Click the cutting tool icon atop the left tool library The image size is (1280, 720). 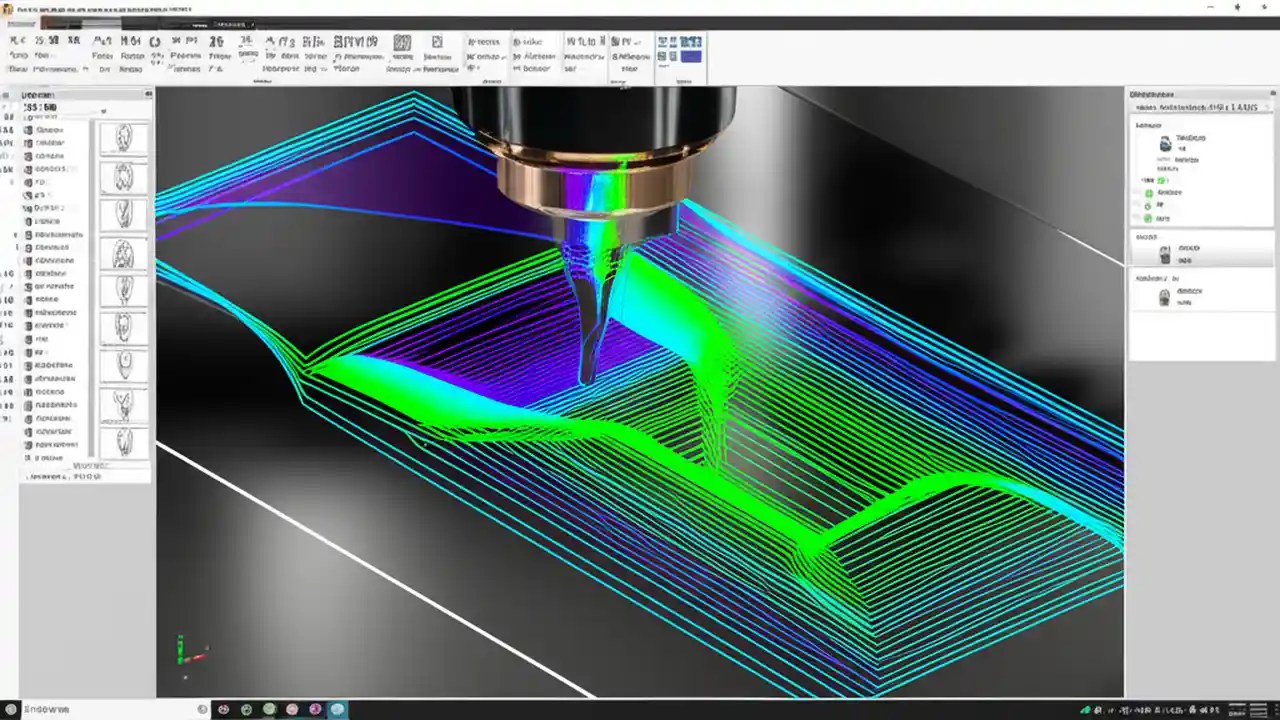[x=122, y=138]
